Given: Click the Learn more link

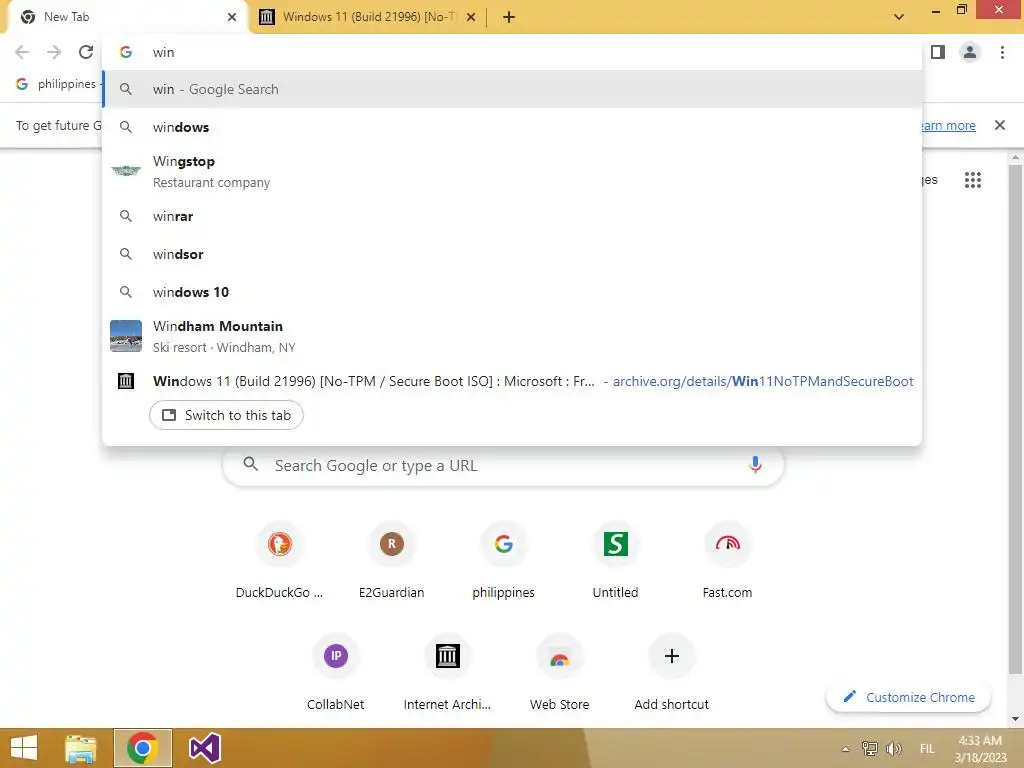Looking at the screenshot, I should pyautogui.click(x=948, y=125).
